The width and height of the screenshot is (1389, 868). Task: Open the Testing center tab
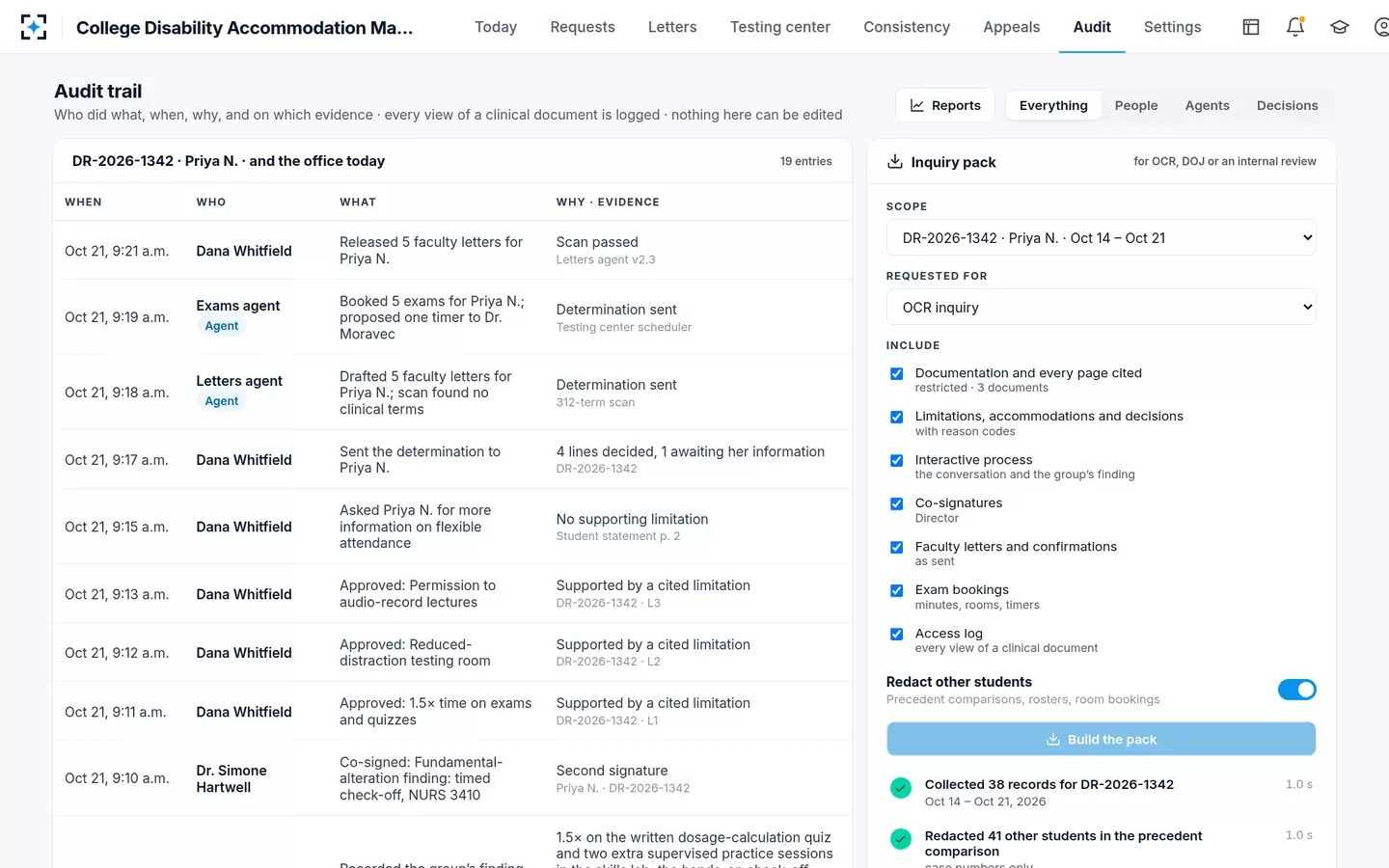780,27
